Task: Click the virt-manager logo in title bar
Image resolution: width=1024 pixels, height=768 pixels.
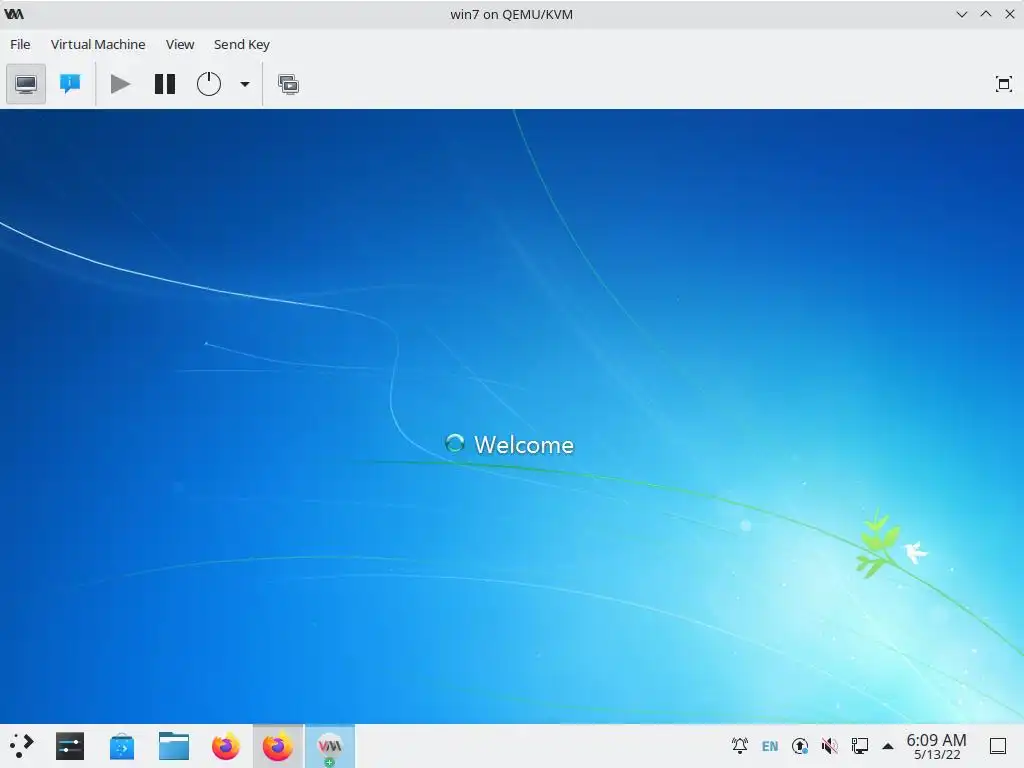Action: (14, 14)
